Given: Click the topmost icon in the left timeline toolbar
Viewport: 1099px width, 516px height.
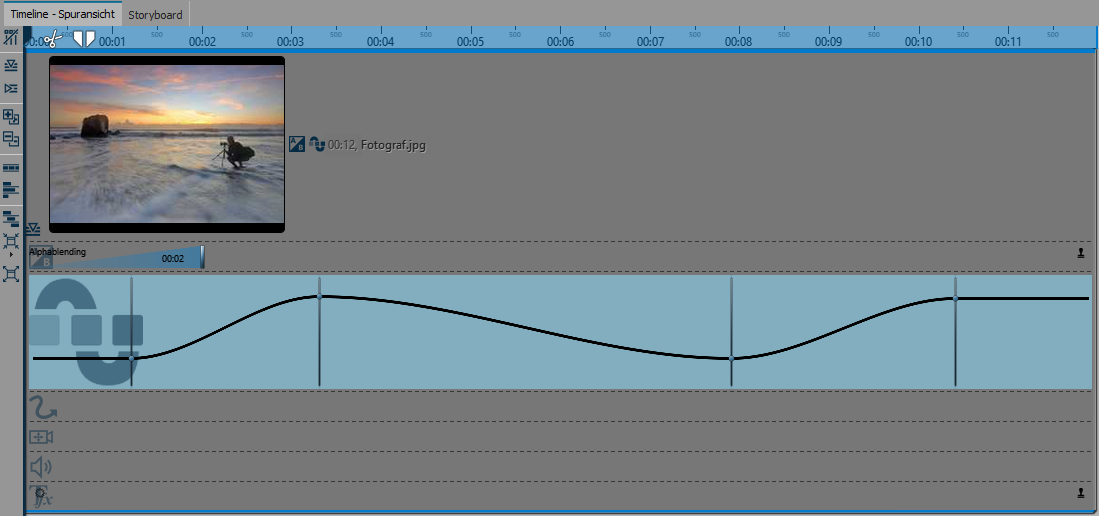Looking at the screenshot, I should (11, 37).
